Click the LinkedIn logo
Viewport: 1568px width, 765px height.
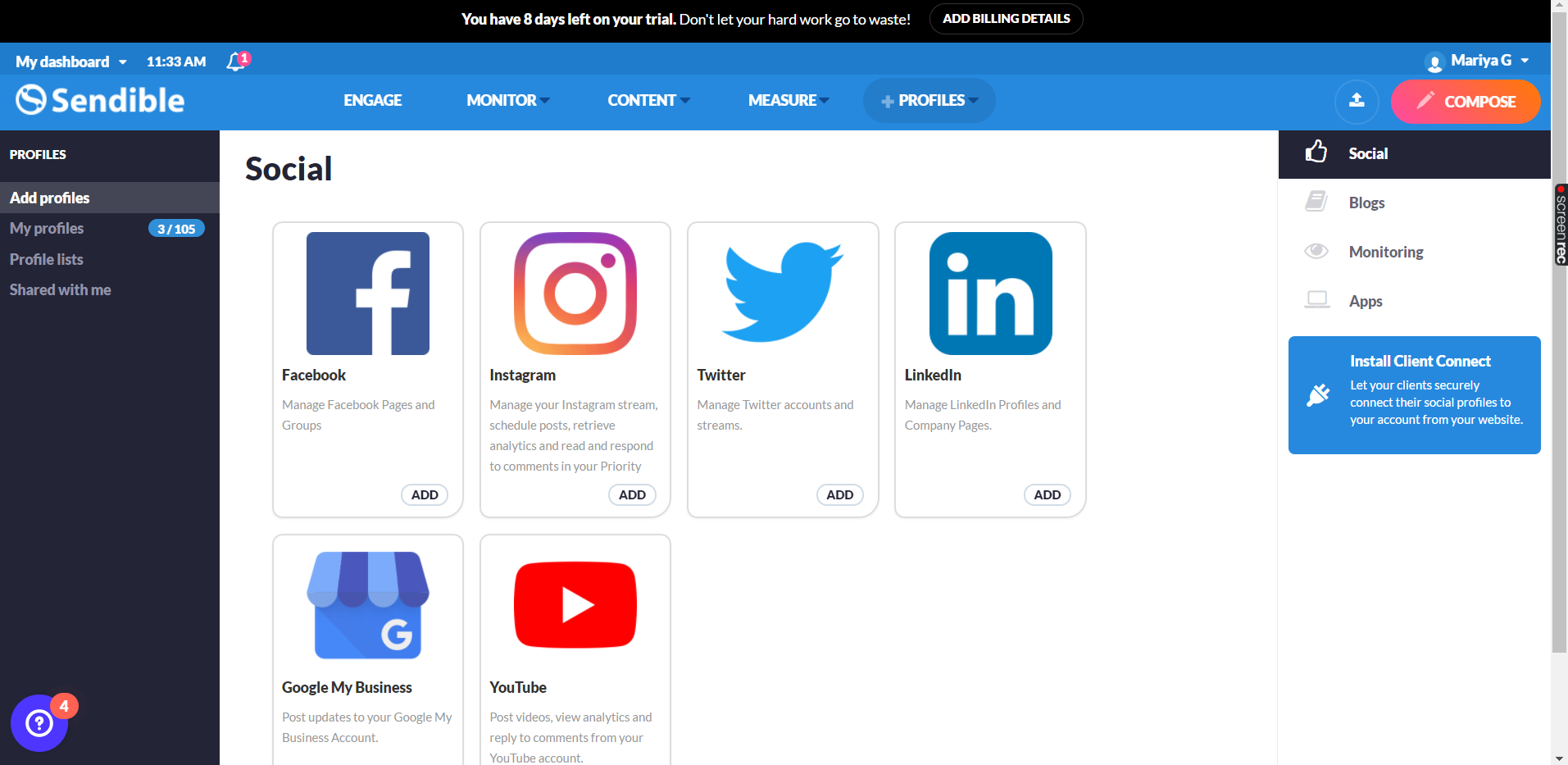991,294
